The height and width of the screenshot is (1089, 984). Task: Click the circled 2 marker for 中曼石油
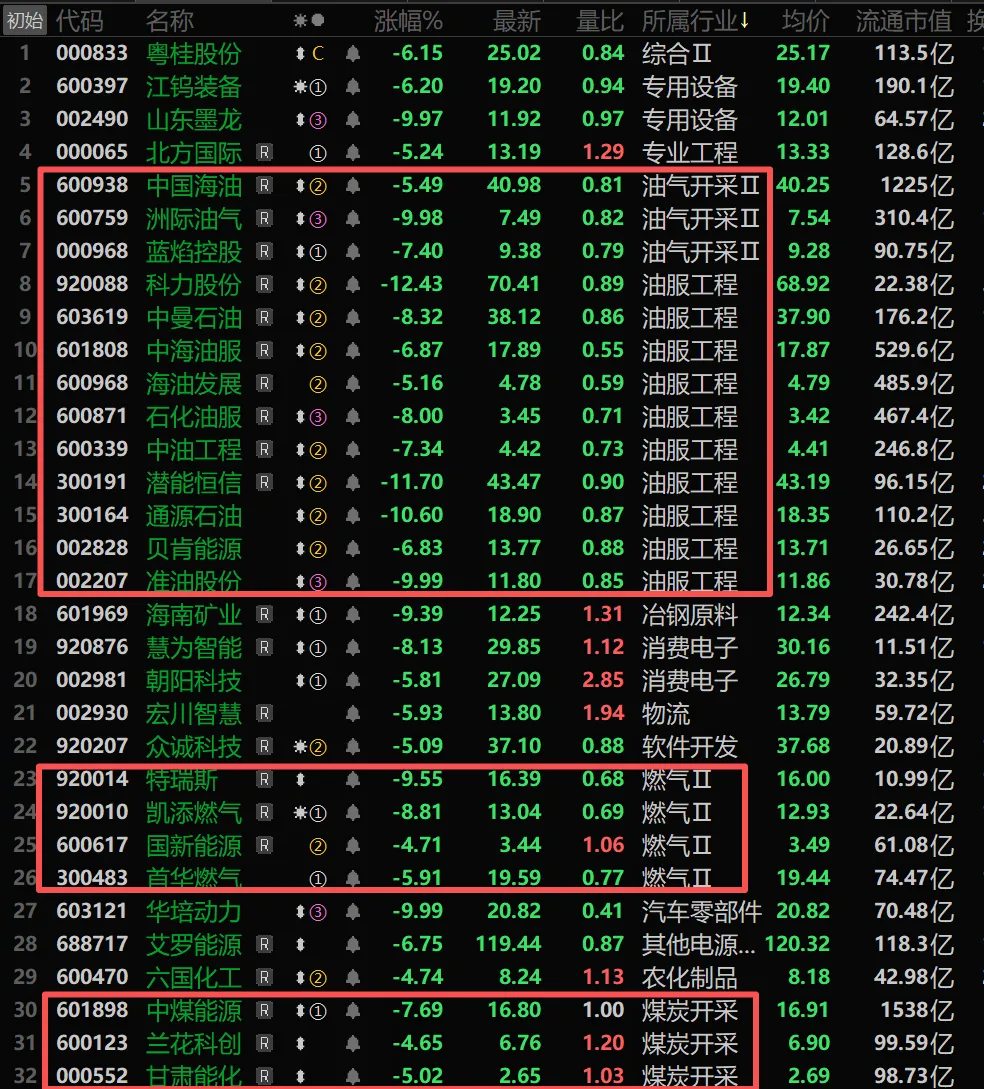point(318,318)
